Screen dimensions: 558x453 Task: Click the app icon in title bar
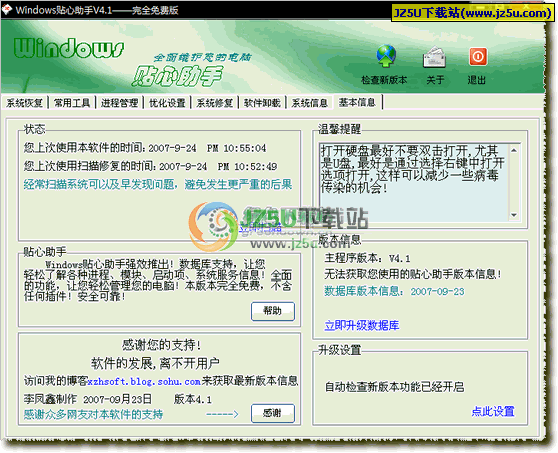6,10
